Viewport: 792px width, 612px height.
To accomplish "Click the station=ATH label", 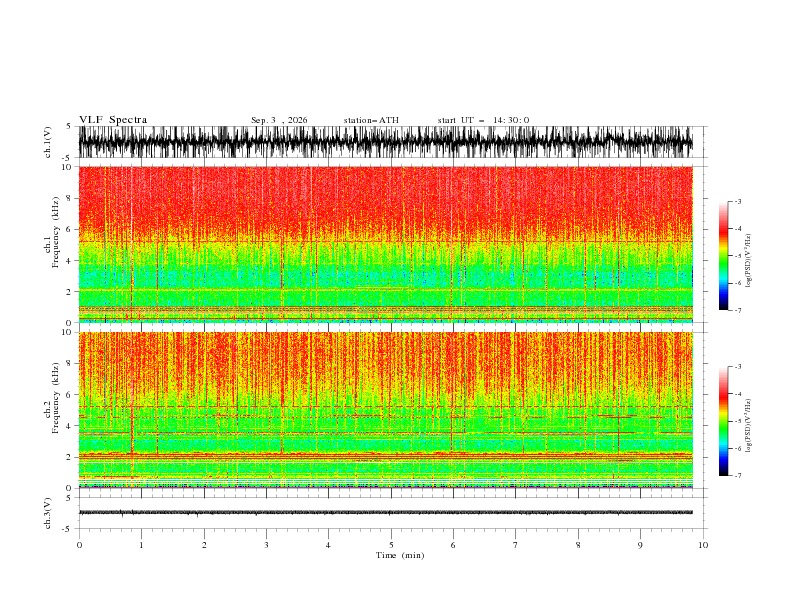I will [x=371, y=120].
